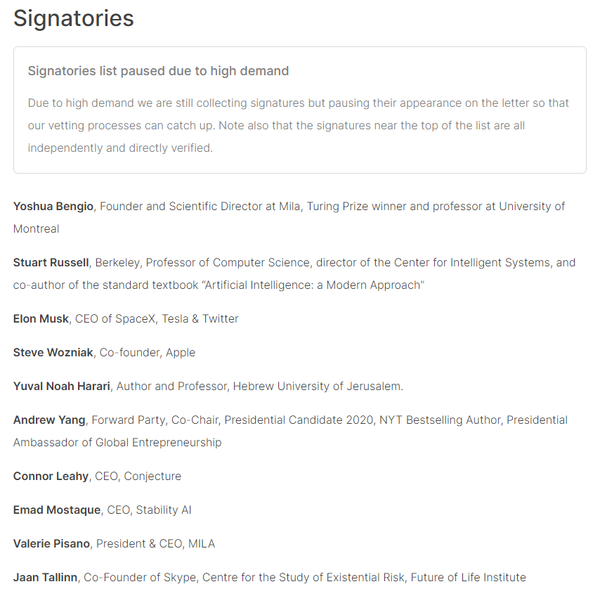The height and width of the screenshot is (596, 600).
Task: Click the 'Signatories list paused' notice title
Action: click(x=158, y=71)
